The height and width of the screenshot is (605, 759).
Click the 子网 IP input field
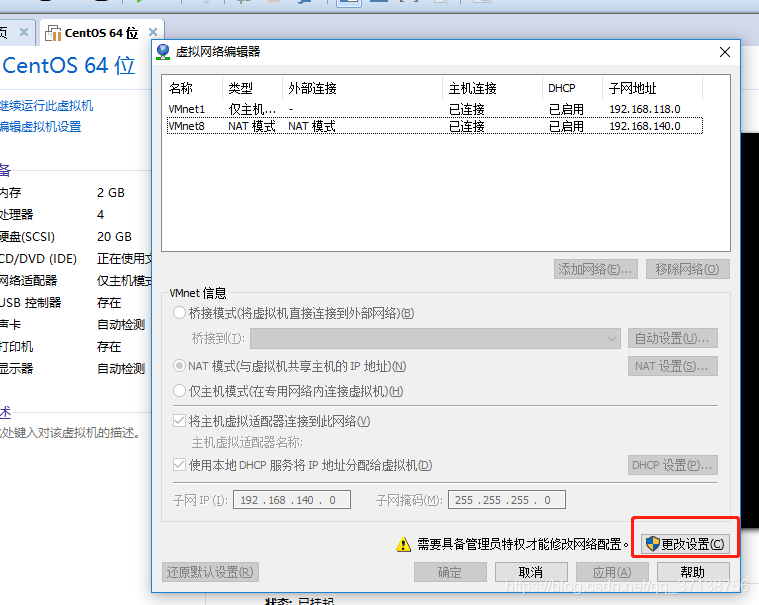[292, 500]
